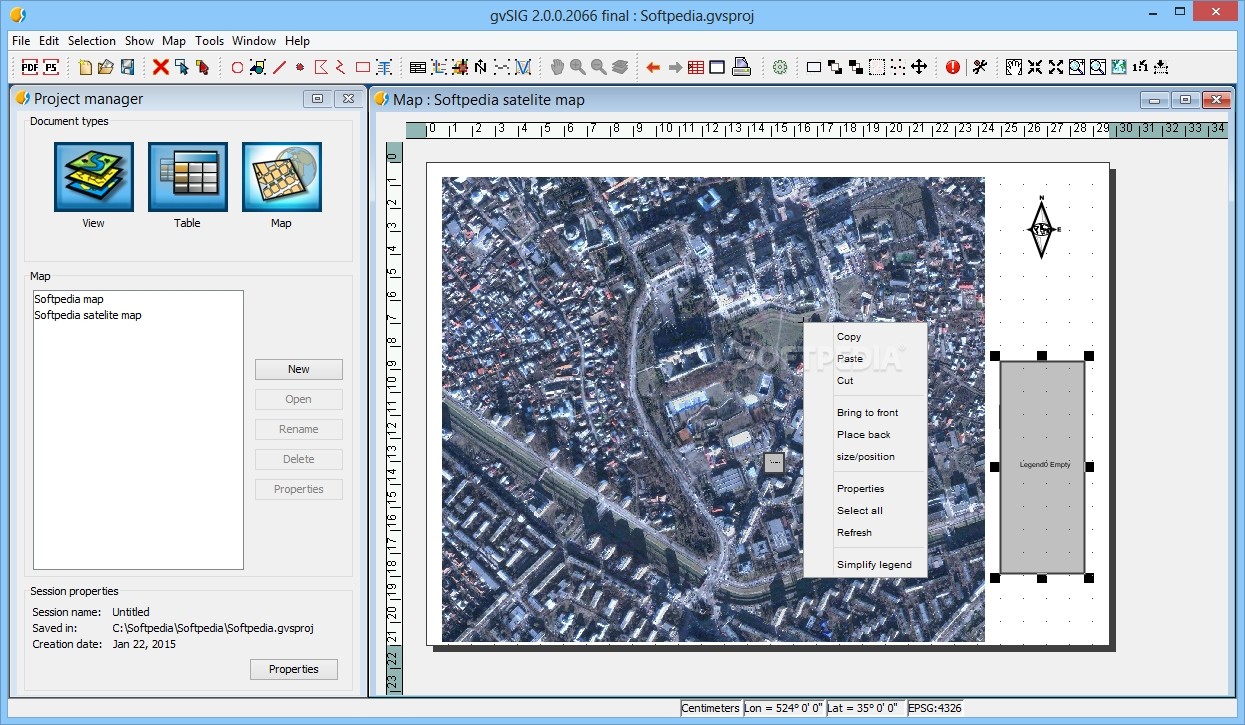Open the Selection menu
This screenshot has height=725, width=1245.
92,41
